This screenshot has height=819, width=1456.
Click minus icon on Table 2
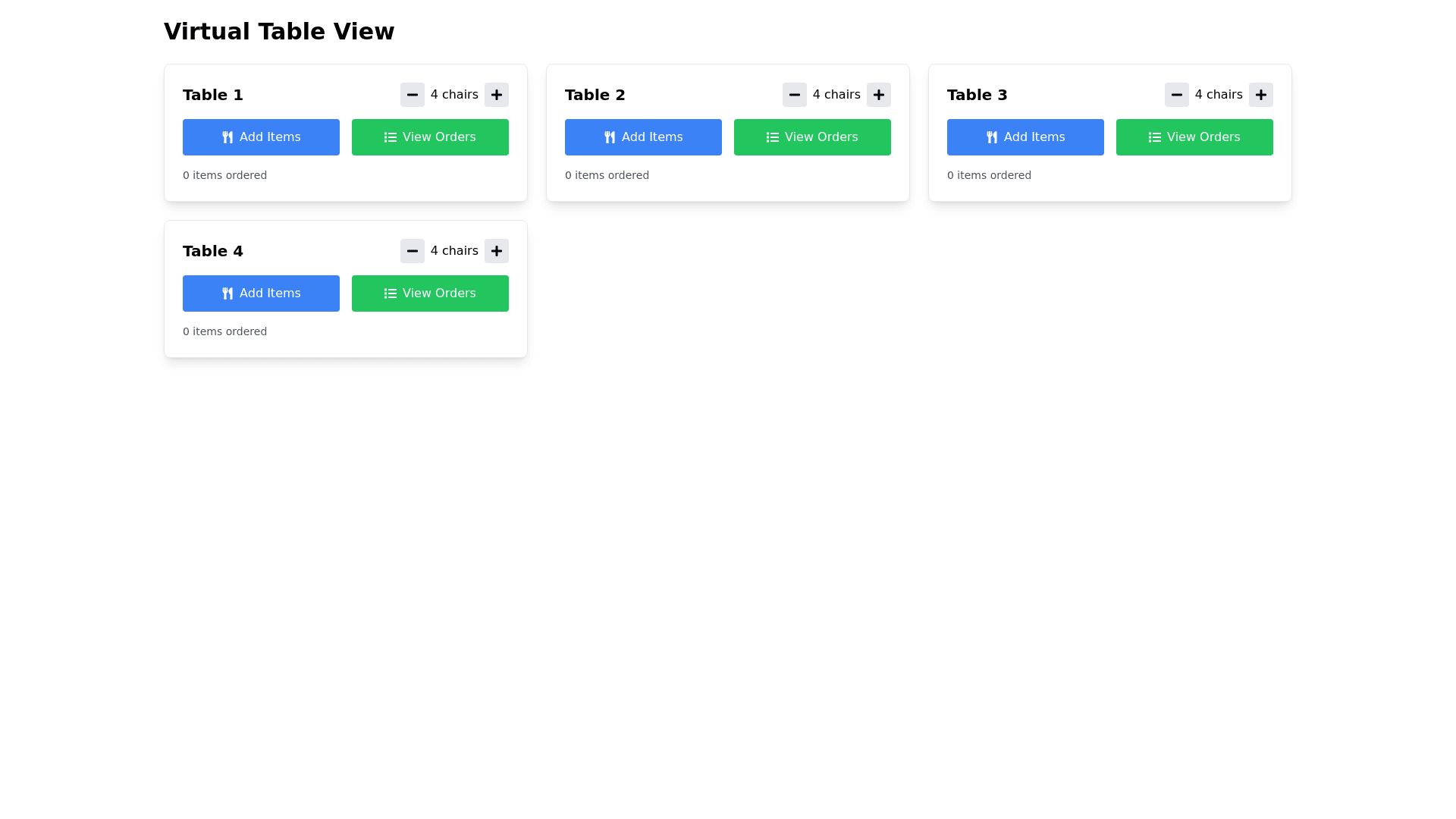pyautogui.click(x=794, y=95)
